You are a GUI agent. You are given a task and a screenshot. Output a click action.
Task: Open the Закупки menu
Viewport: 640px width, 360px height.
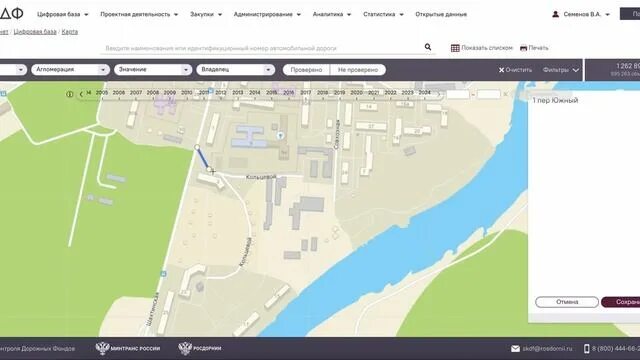click(206, 14)
